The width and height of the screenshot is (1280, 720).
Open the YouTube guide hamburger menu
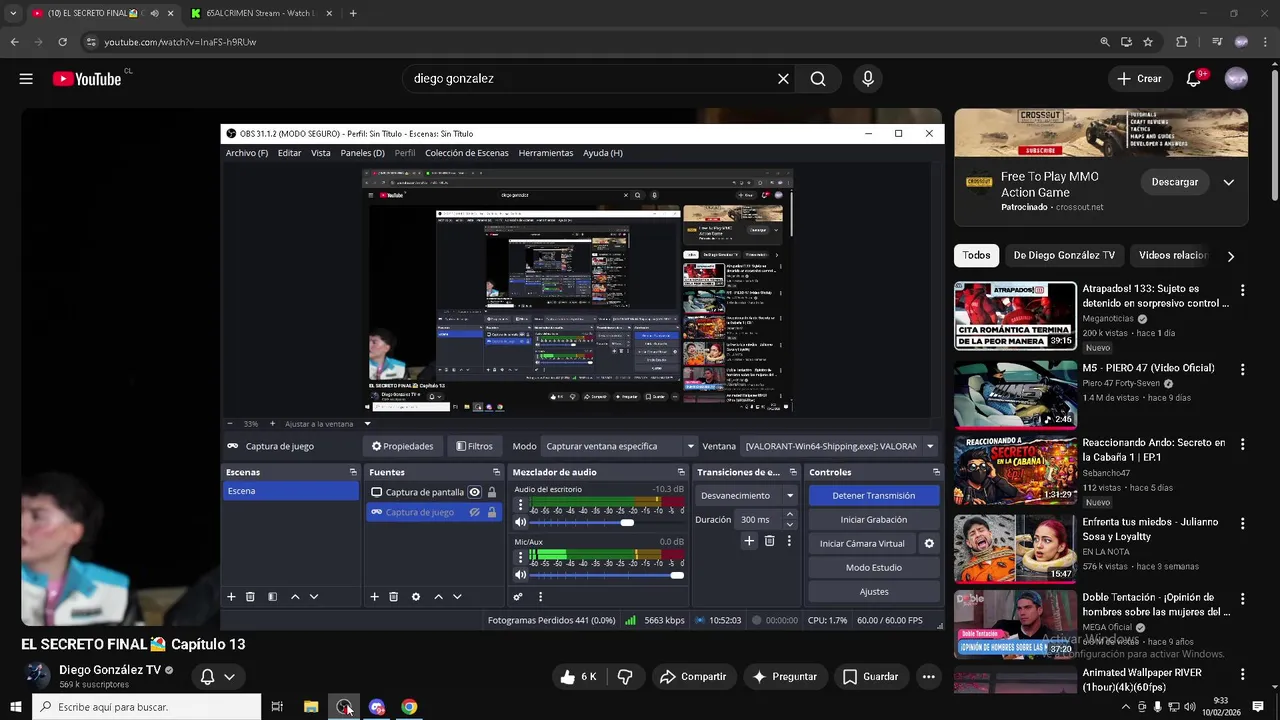(x=26, y=79)
